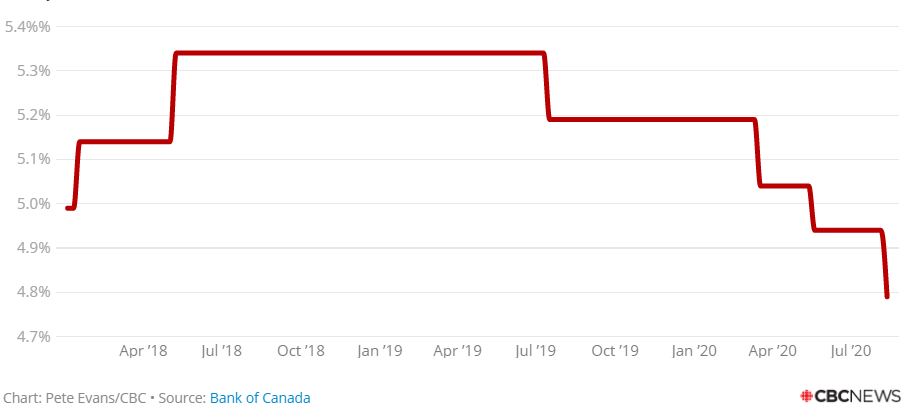The height and width of the screenshot is (415, 912).
Task: Click the Jul '18 axis label
Action: click(221, 351)
